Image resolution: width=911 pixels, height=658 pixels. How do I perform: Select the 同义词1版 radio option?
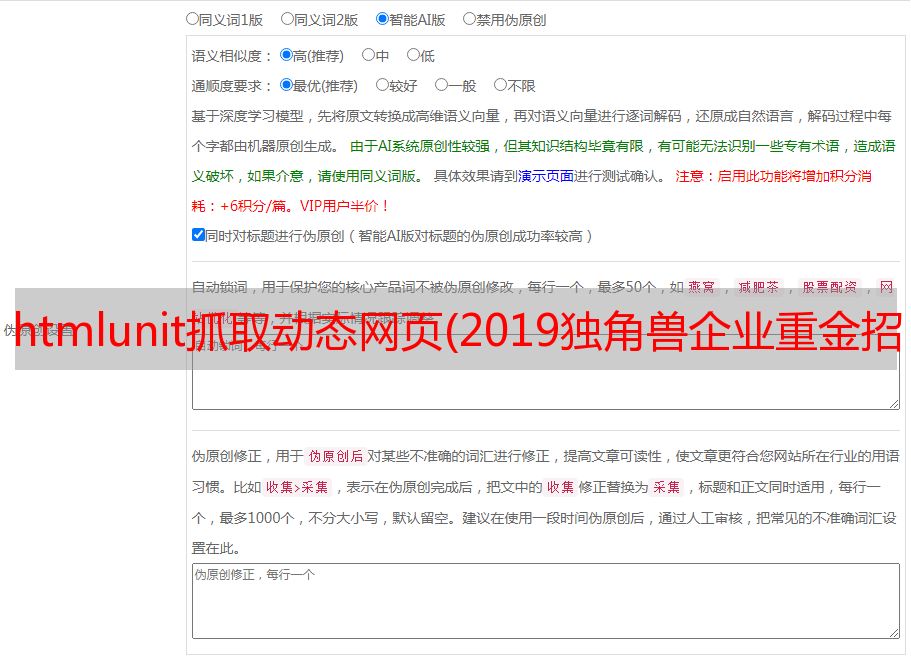(x=193, y=18)
